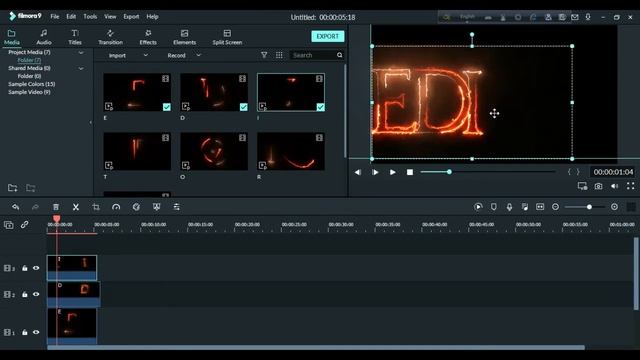Hide video track 3 with eye icon

point(36,268)
